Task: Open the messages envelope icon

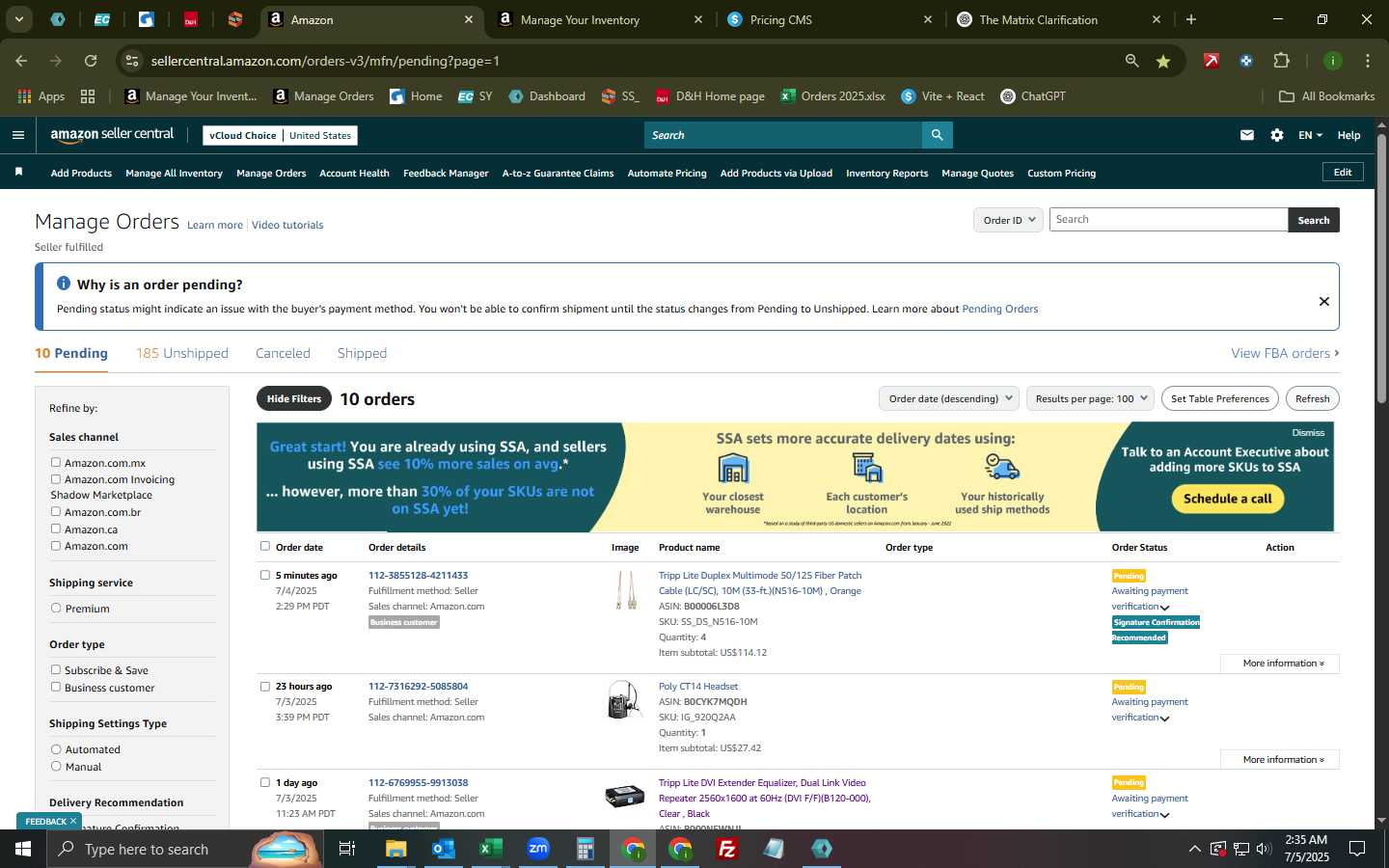Action: point(1247,135)
